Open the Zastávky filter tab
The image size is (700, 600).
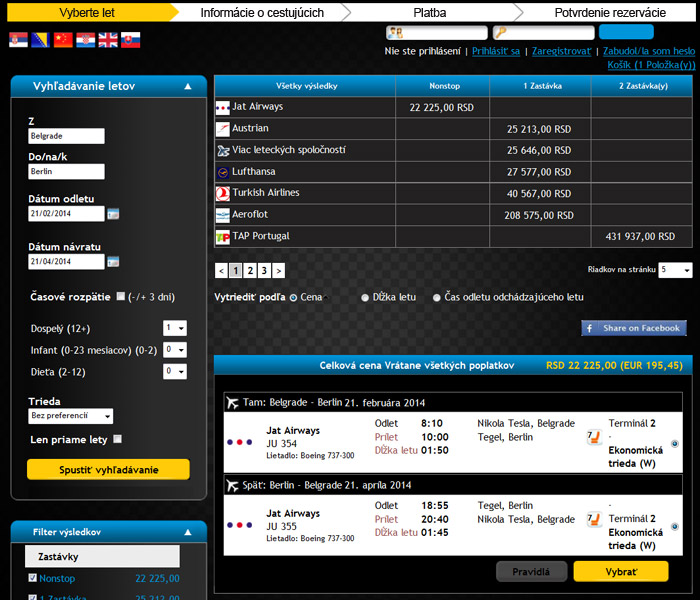pyautogui.click(x=102, y=556)
